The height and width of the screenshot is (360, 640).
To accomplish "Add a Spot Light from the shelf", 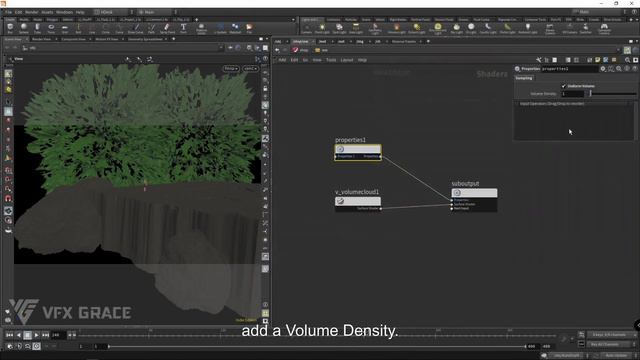I will point(339,29).
